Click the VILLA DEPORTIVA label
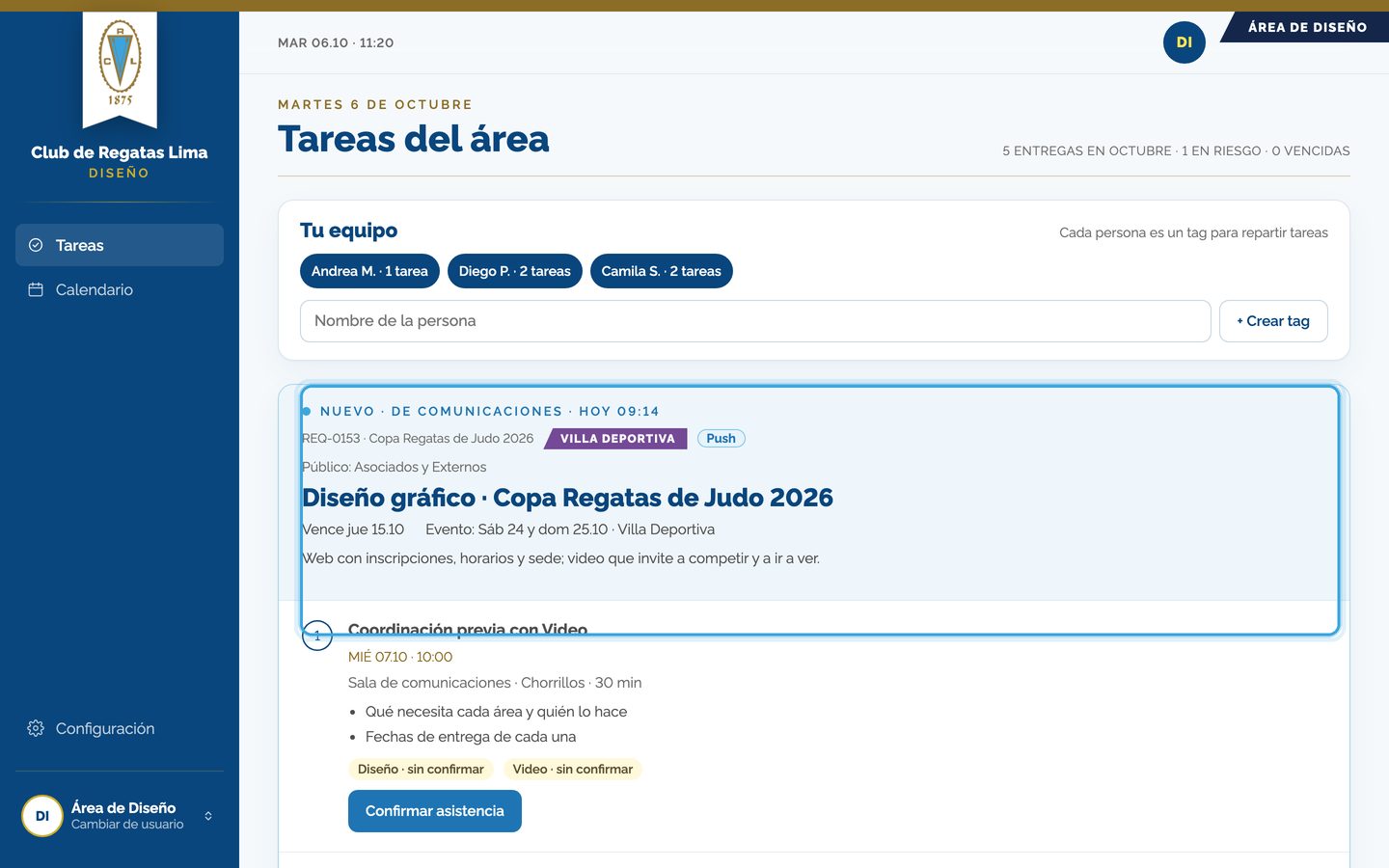 point(616,439)
